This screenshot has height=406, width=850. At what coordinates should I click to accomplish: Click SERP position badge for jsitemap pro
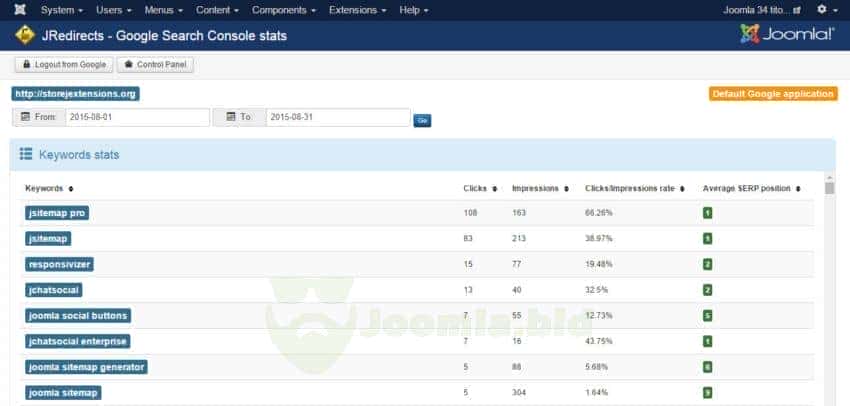click(x=707, y=213)
